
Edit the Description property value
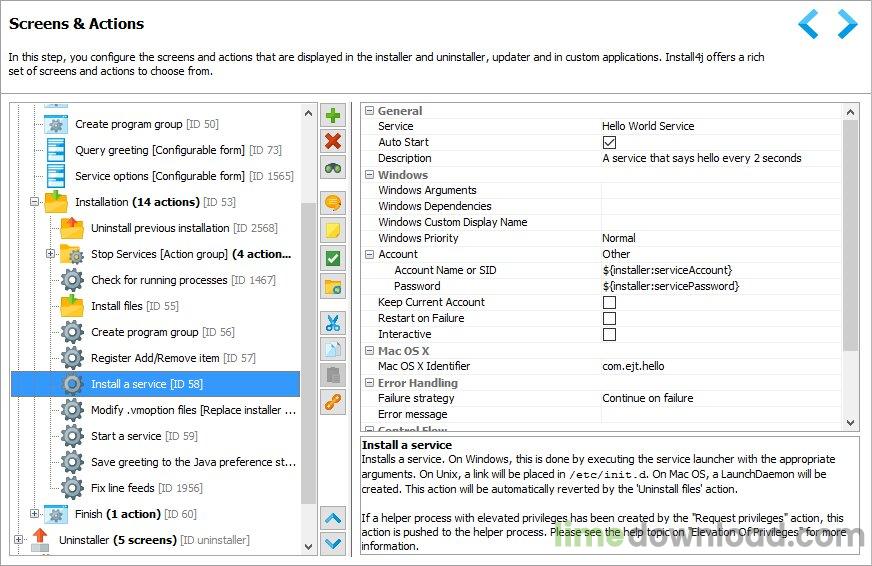point(721,158)
